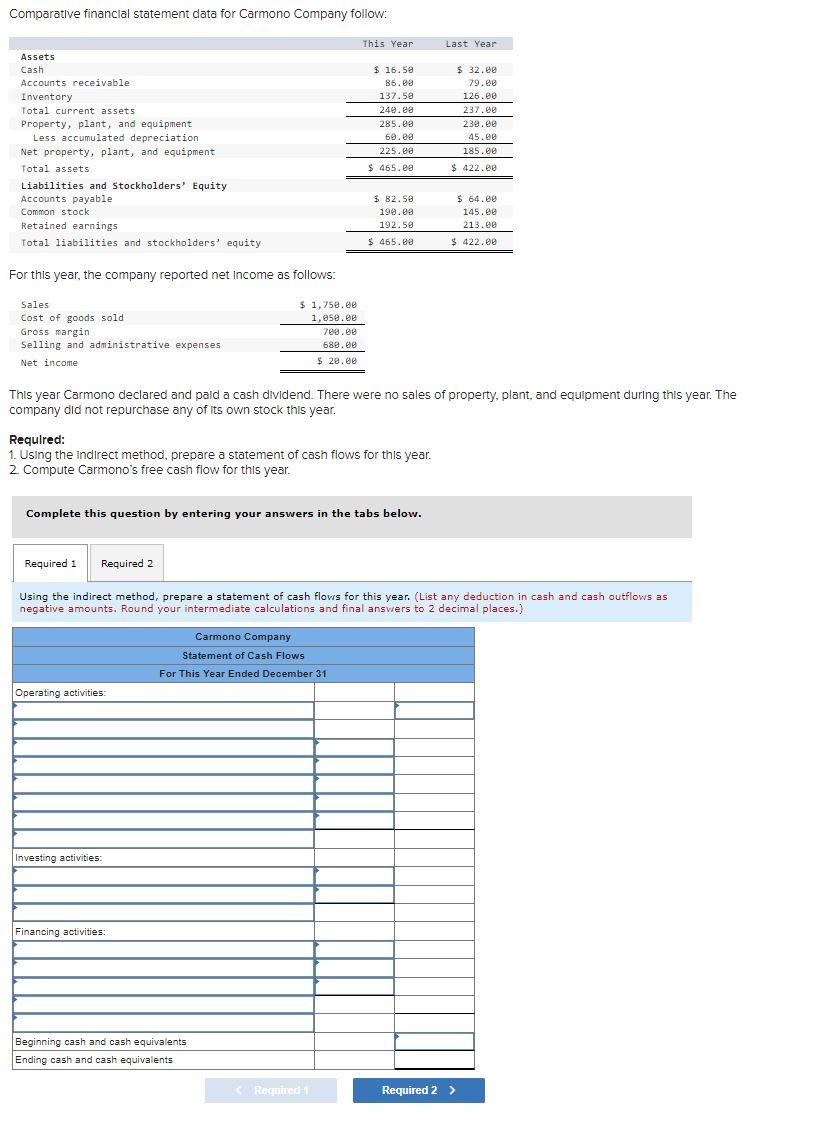Click the inner amount field in the second Financing row

[355, 965]
